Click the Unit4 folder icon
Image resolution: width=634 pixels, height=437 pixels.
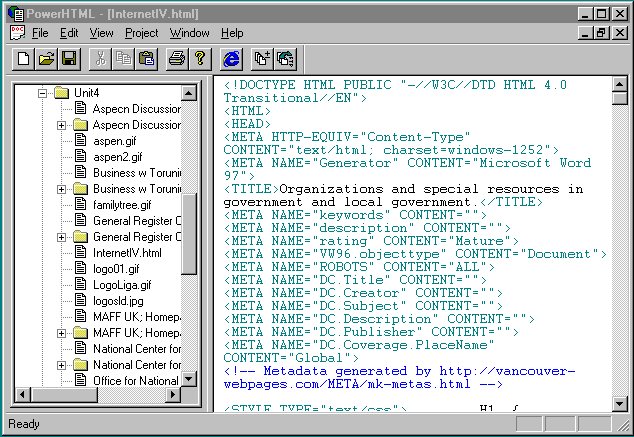tap(61, 93)
